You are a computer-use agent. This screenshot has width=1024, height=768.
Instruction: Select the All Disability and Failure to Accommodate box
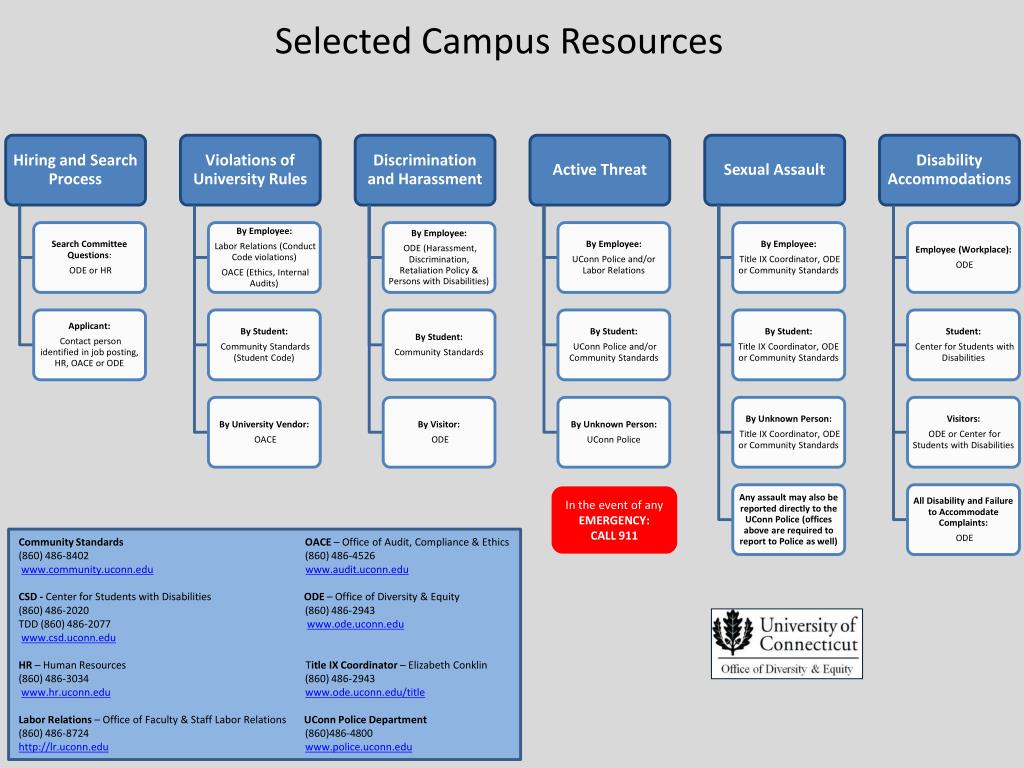[963, 520]
